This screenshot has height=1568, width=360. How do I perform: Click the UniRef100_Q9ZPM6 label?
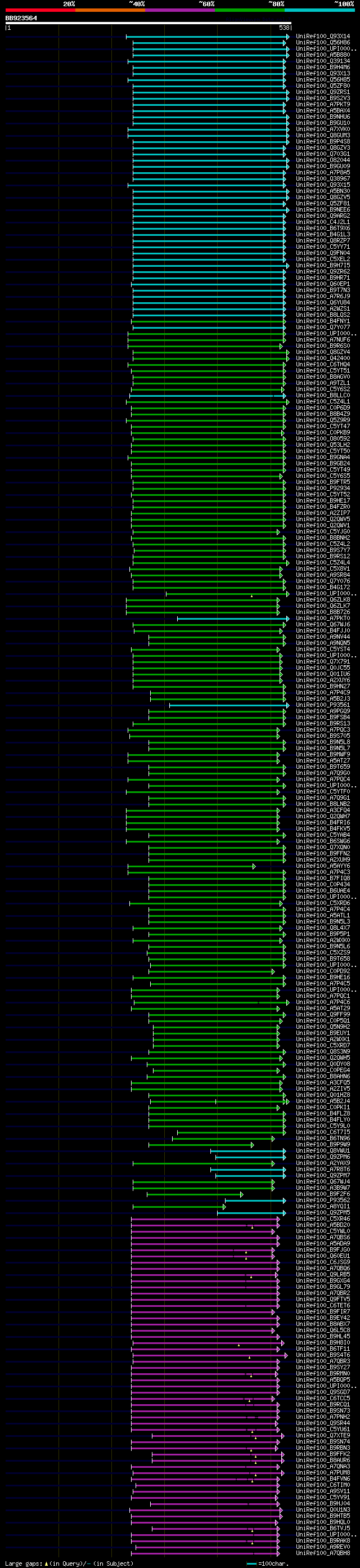pos(323,1157)
